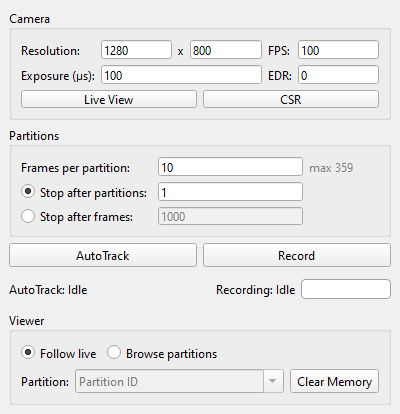This screenshot has height=414, width=400.
Task: Click the 'Resolution:' label
Action: [50, 51]
